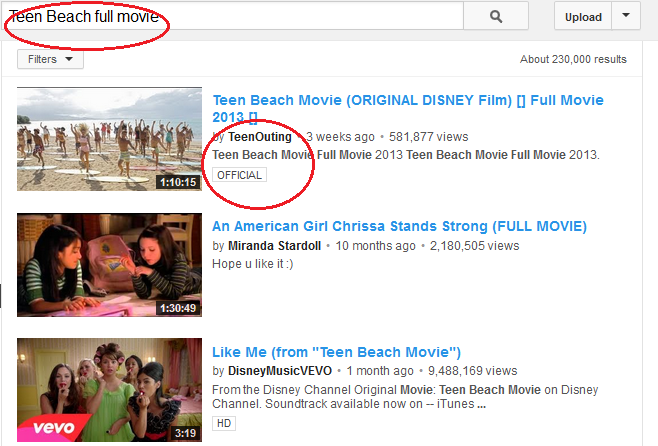658x446 pixels.
Task: Click the 3 weeks ago upload date
Action: coord(340,137)
